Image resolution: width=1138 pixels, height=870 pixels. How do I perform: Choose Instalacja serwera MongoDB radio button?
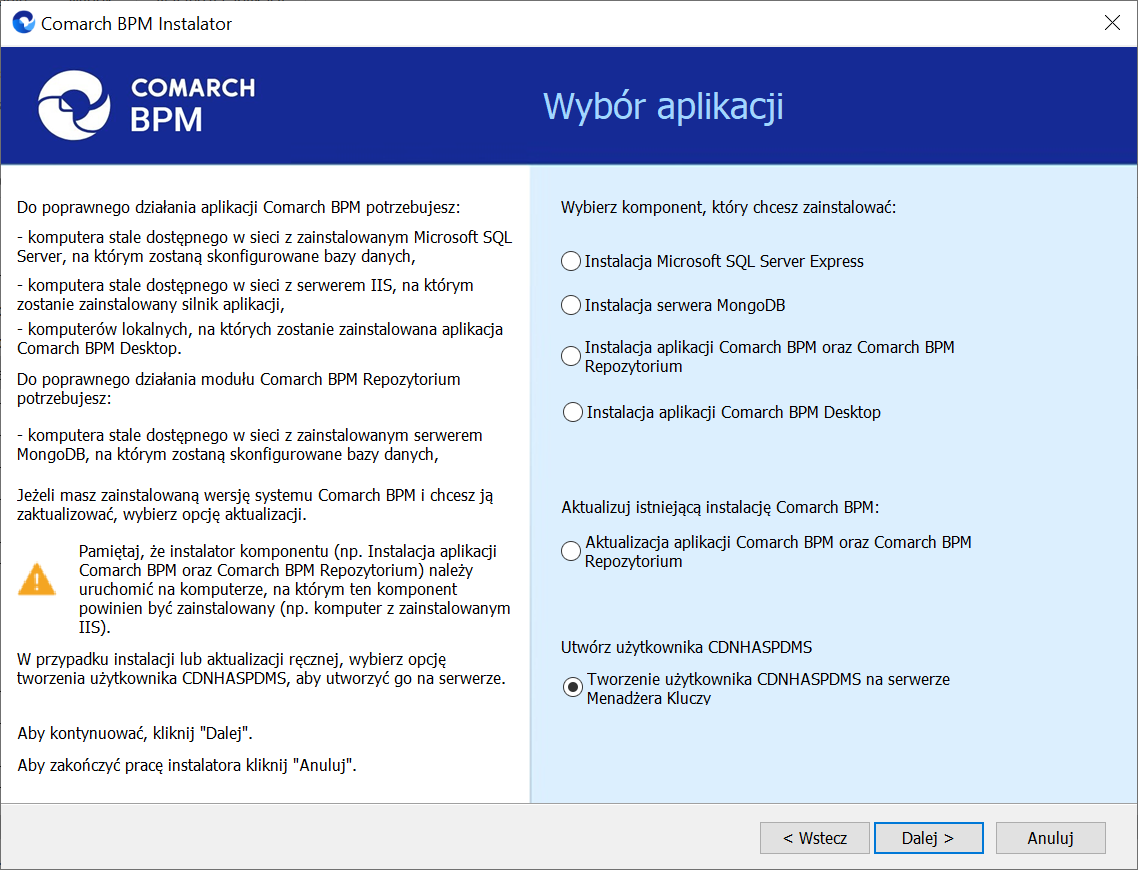tap(571, 305)
